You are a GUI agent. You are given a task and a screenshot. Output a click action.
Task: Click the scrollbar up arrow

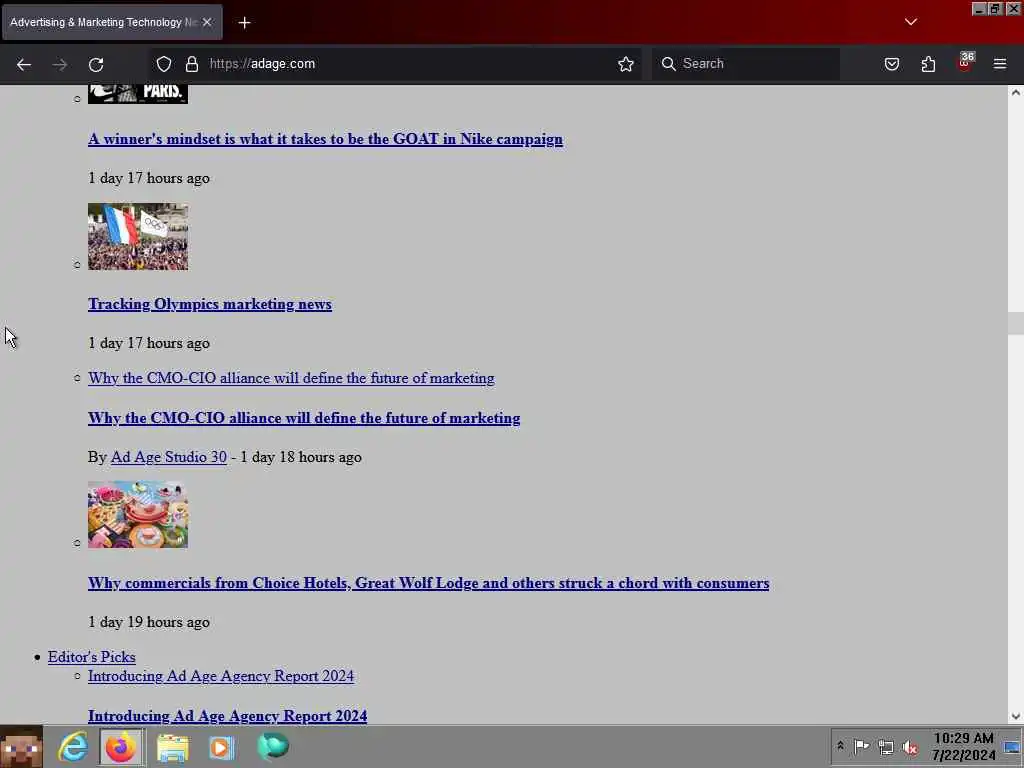click(x=1016, y=93)
